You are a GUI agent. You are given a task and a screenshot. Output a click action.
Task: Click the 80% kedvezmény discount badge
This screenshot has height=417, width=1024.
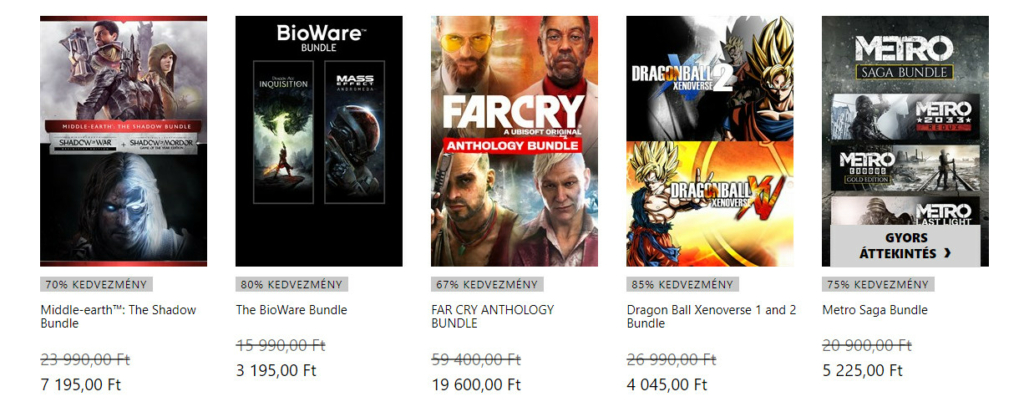pyautogui.click(x=292, y=285)
